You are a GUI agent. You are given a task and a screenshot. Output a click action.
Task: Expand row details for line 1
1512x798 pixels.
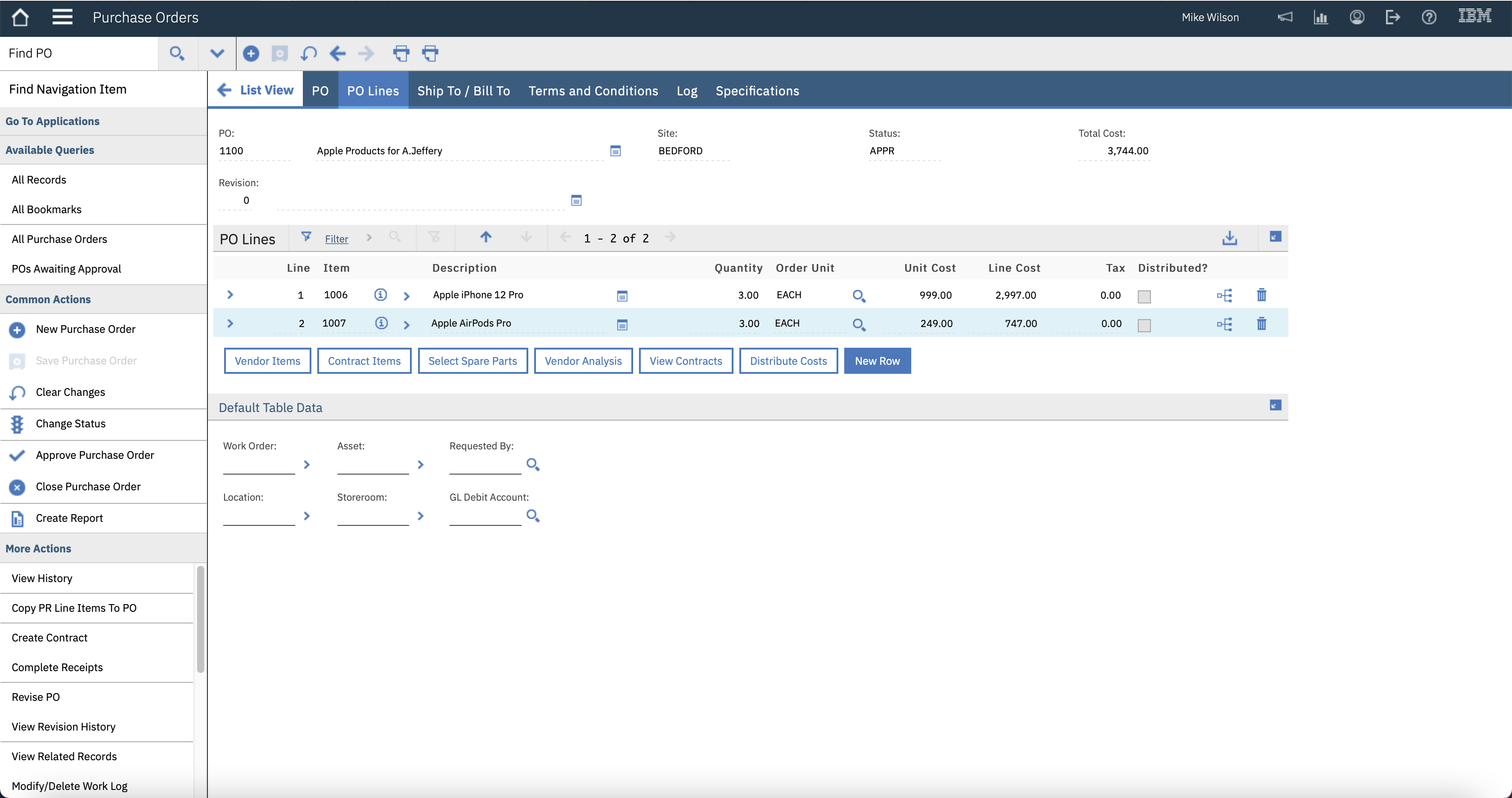click(230, 295)
